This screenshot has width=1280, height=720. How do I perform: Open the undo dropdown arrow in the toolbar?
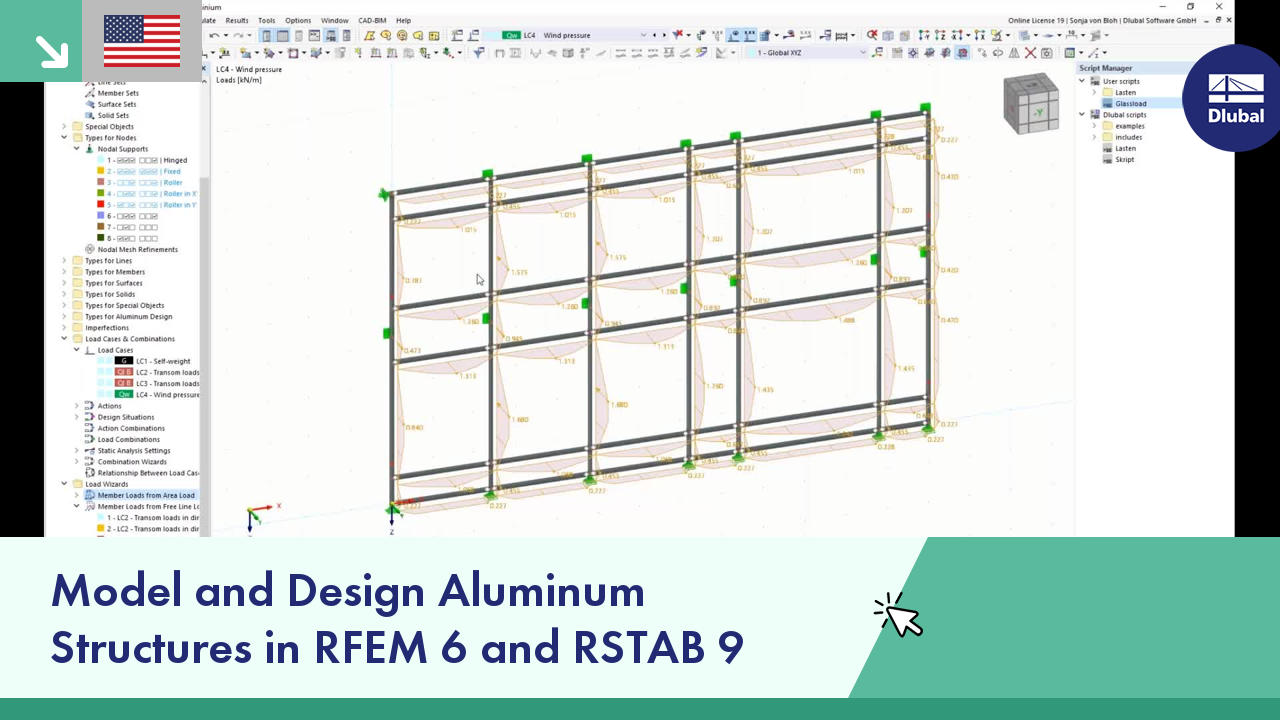pyautogui.click(x=224, y=35)
